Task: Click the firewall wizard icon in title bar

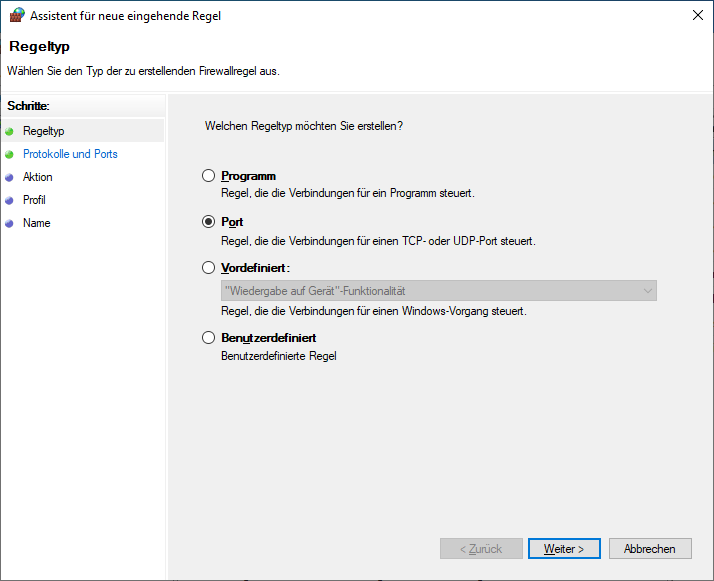Action: 15,15
